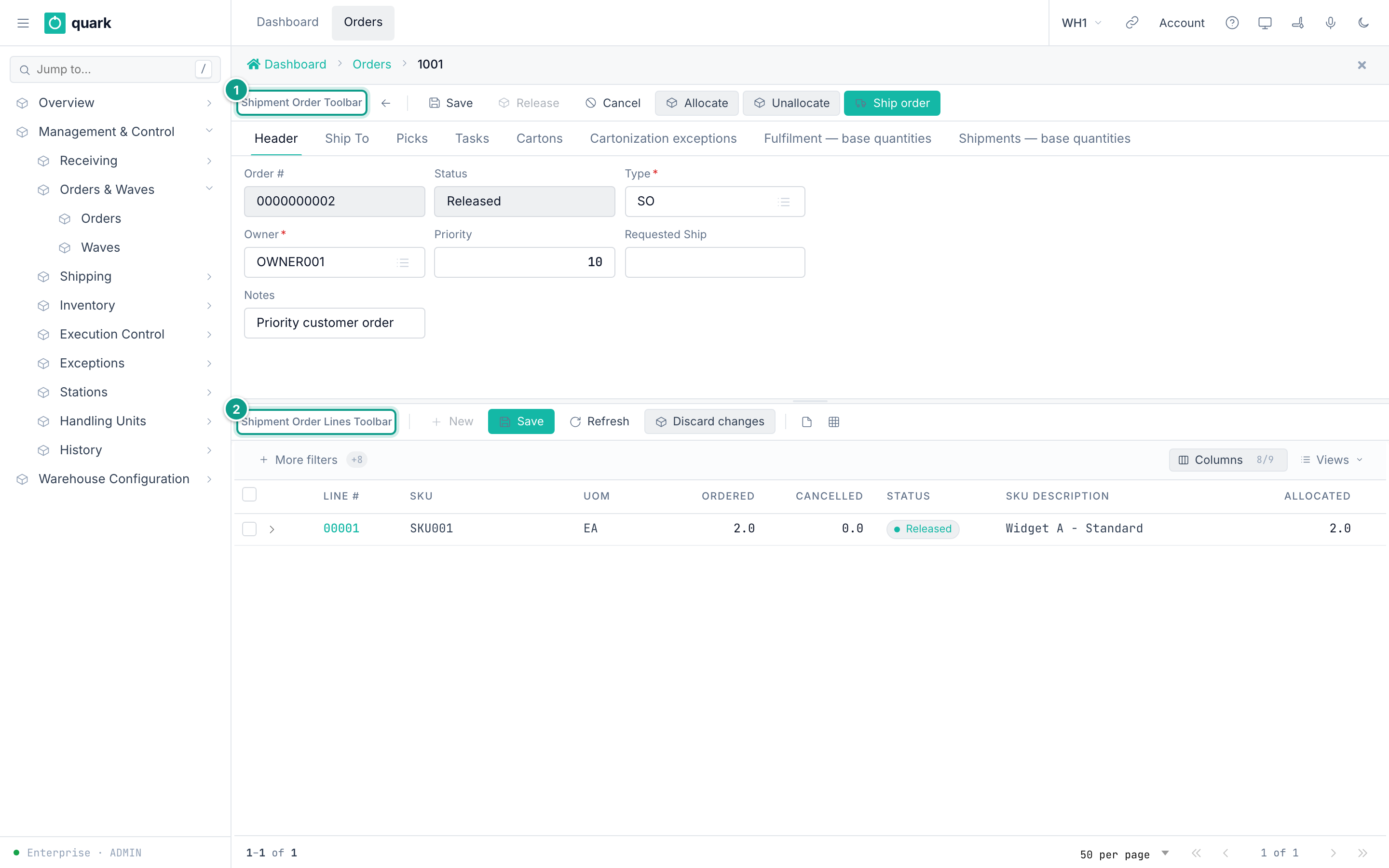Click Discard changes in lines toolbar
1389x868 pixels.
pyautogui.click(x=709, y=422)
